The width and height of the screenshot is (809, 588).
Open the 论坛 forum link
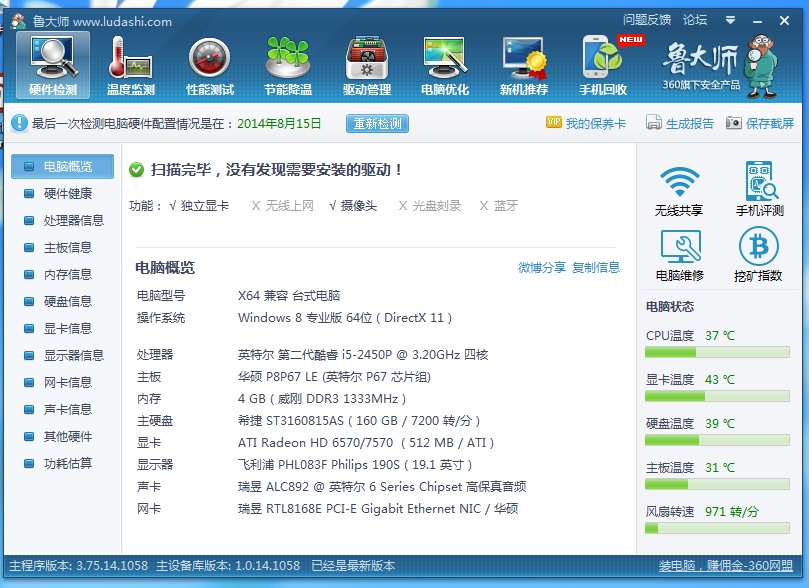point(694,20)
